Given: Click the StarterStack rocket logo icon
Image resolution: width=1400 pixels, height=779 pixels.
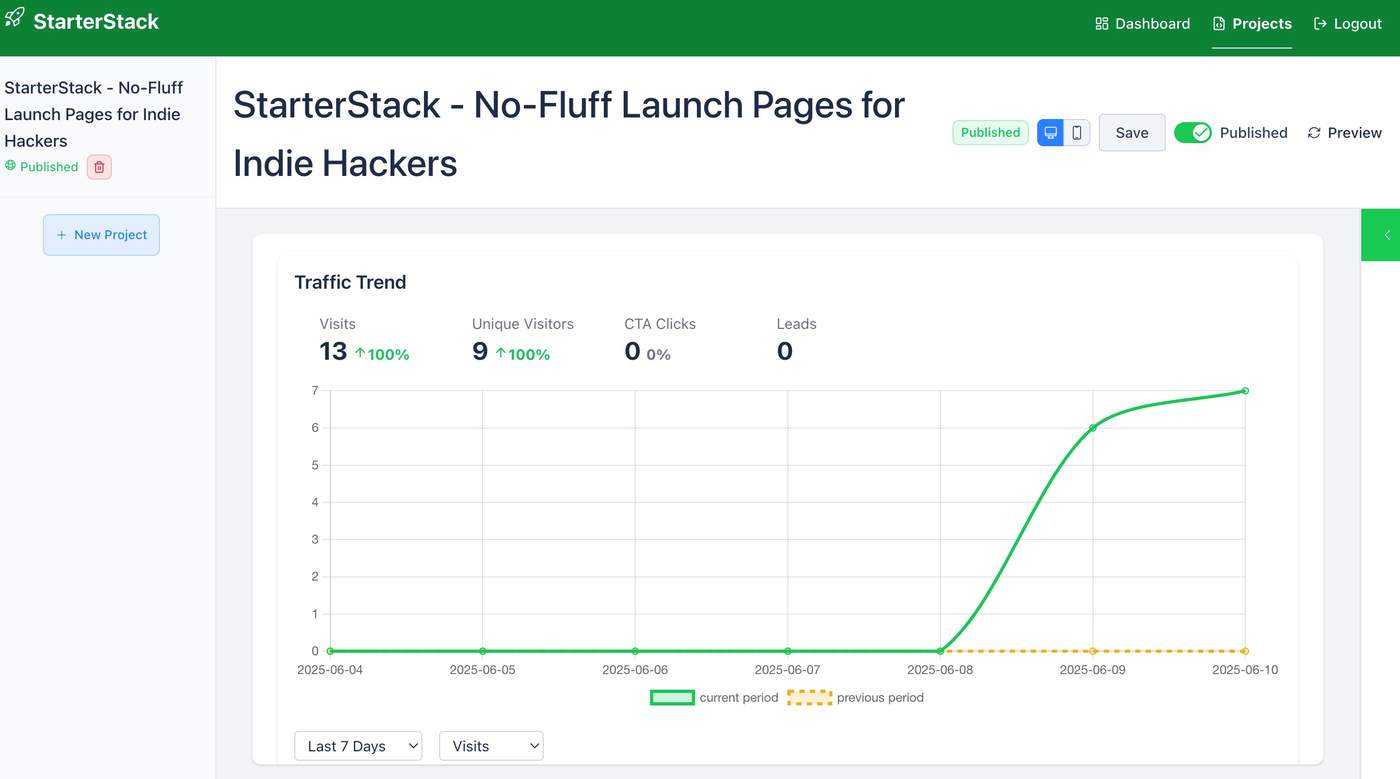Looking at the screenshot, I should (x=14, y=17).
